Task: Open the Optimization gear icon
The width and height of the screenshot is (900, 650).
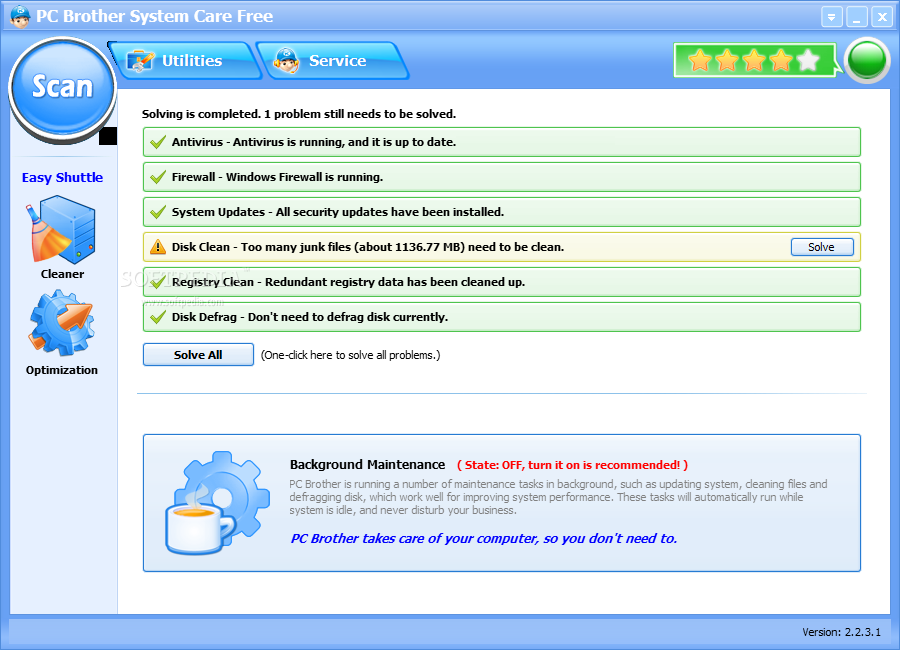Action: pos(61,323)
